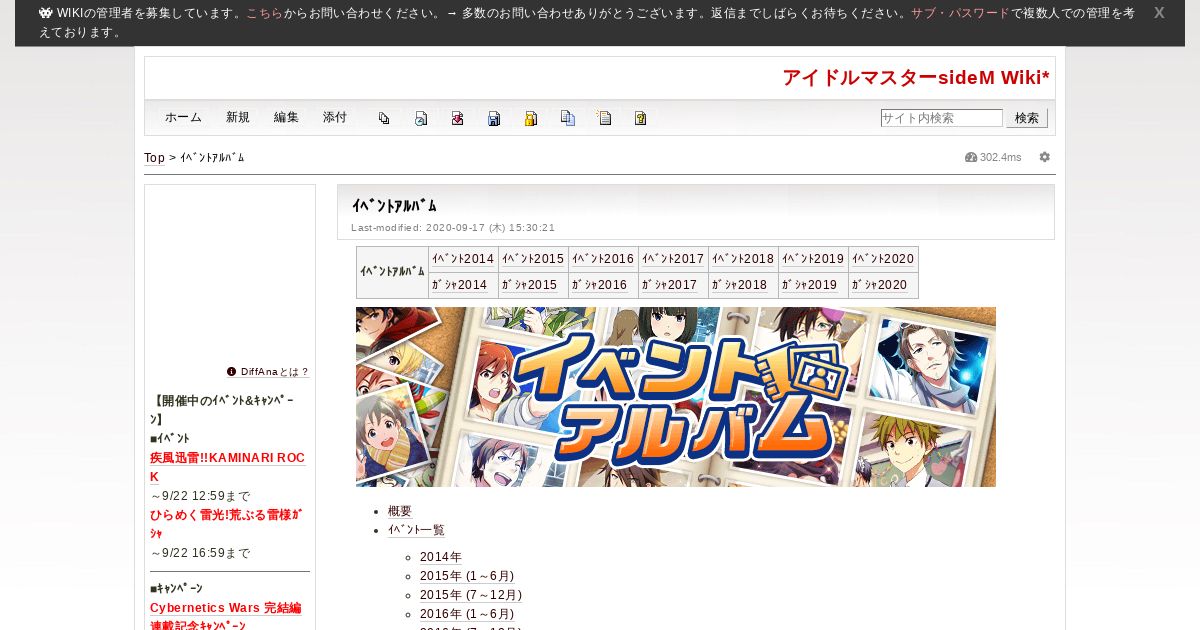Open ｲﾍﾞﾝﾄ2014 table link
The height and width of the screenshot is (630, 1200).
[463, 259]
